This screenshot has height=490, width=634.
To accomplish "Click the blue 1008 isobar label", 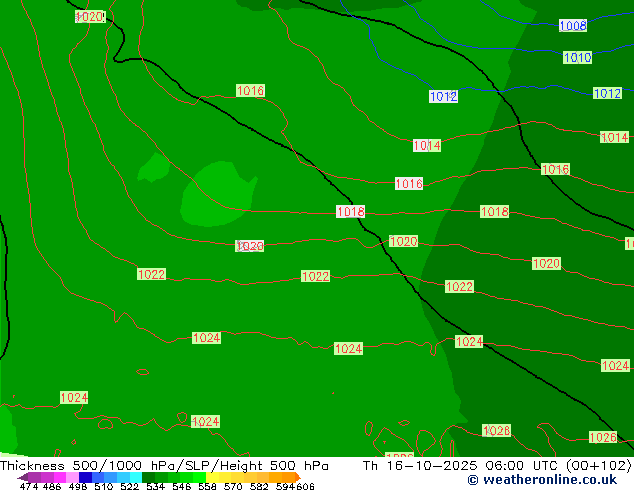I will (x=573, y=25).
